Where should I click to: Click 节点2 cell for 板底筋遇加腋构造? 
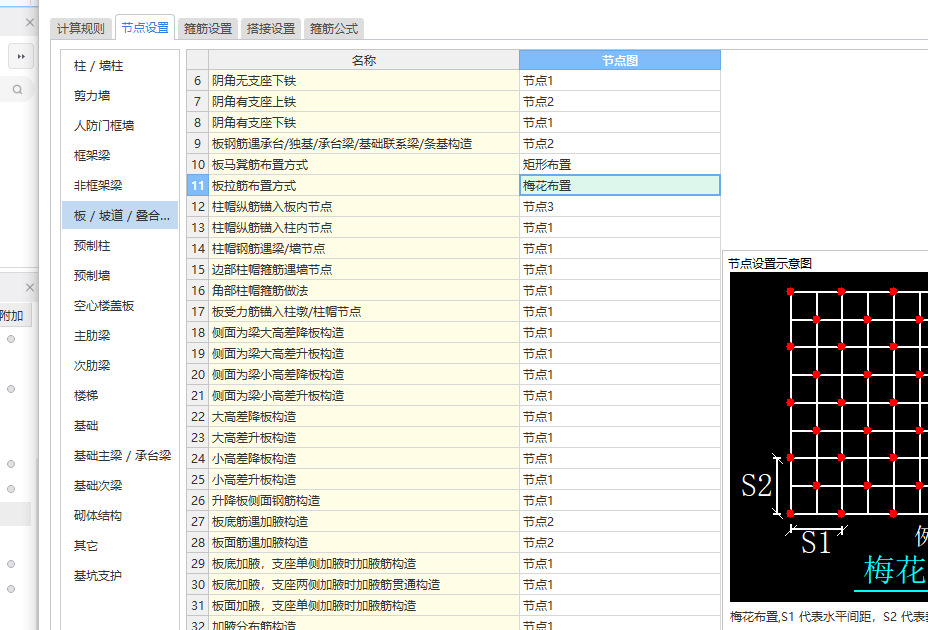point(620,522)
